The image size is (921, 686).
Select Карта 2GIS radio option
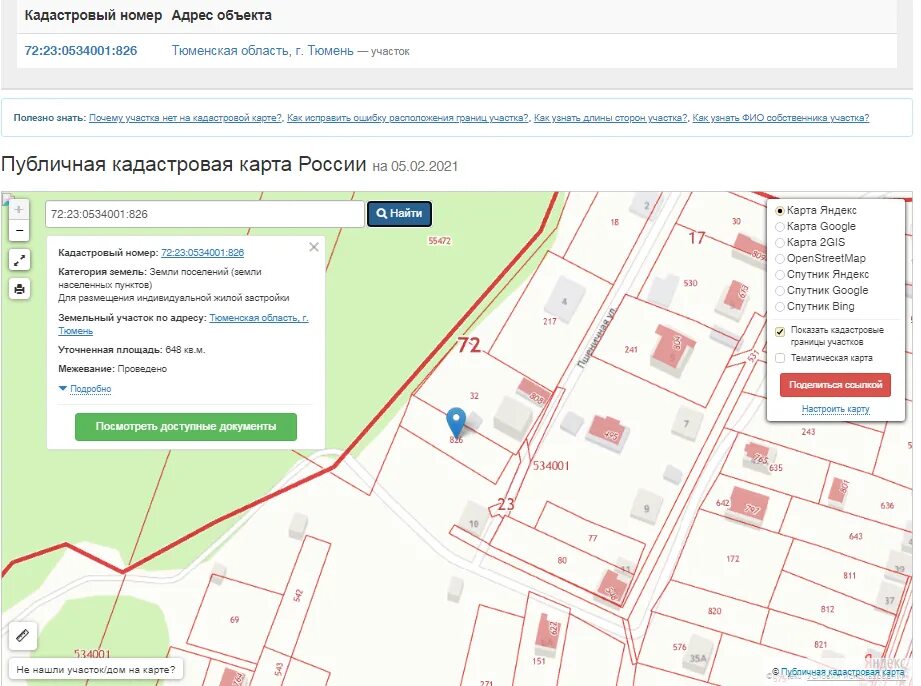(780, 243)
